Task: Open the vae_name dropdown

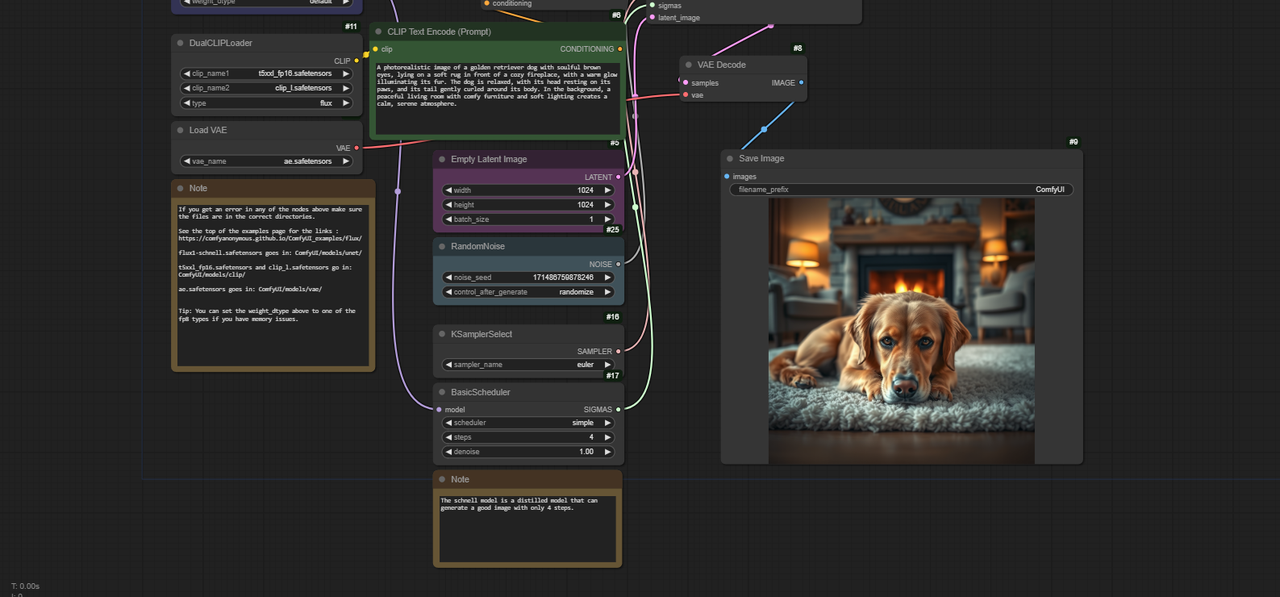Action: (x=266, y=161)
